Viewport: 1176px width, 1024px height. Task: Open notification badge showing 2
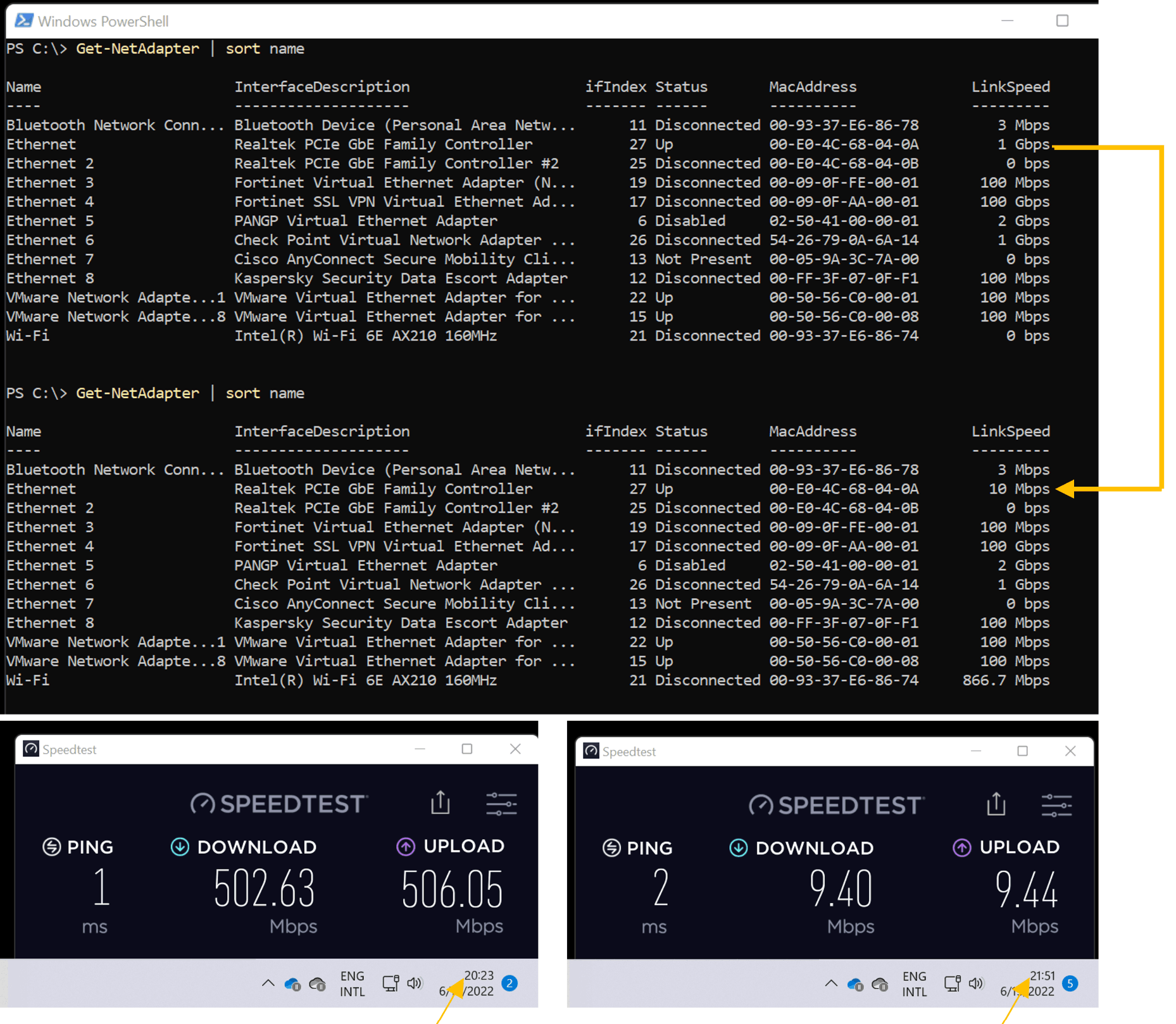[x=509, y=983]
